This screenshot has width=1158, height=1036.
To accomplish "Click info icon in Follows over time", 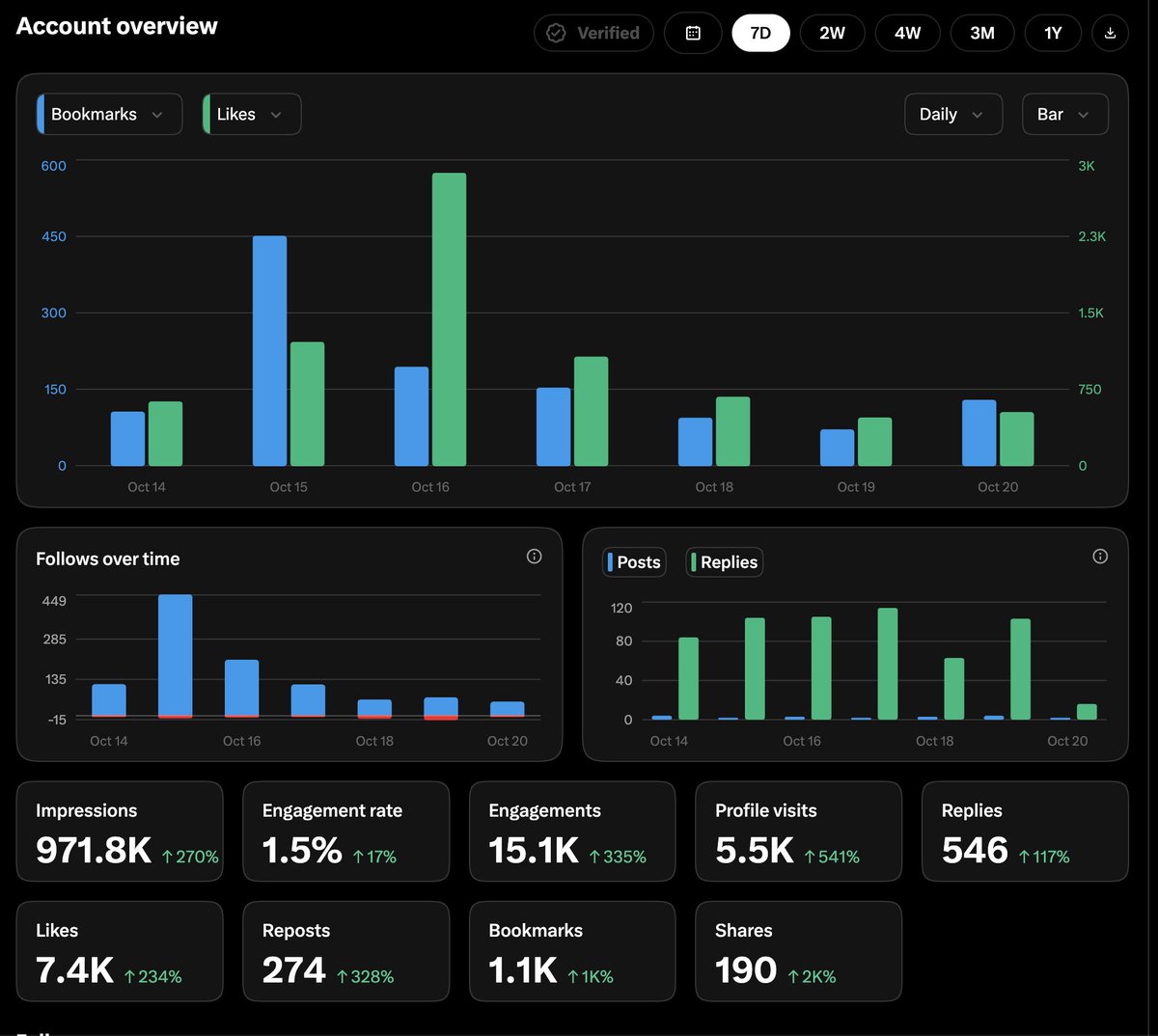I will (534, 557).
